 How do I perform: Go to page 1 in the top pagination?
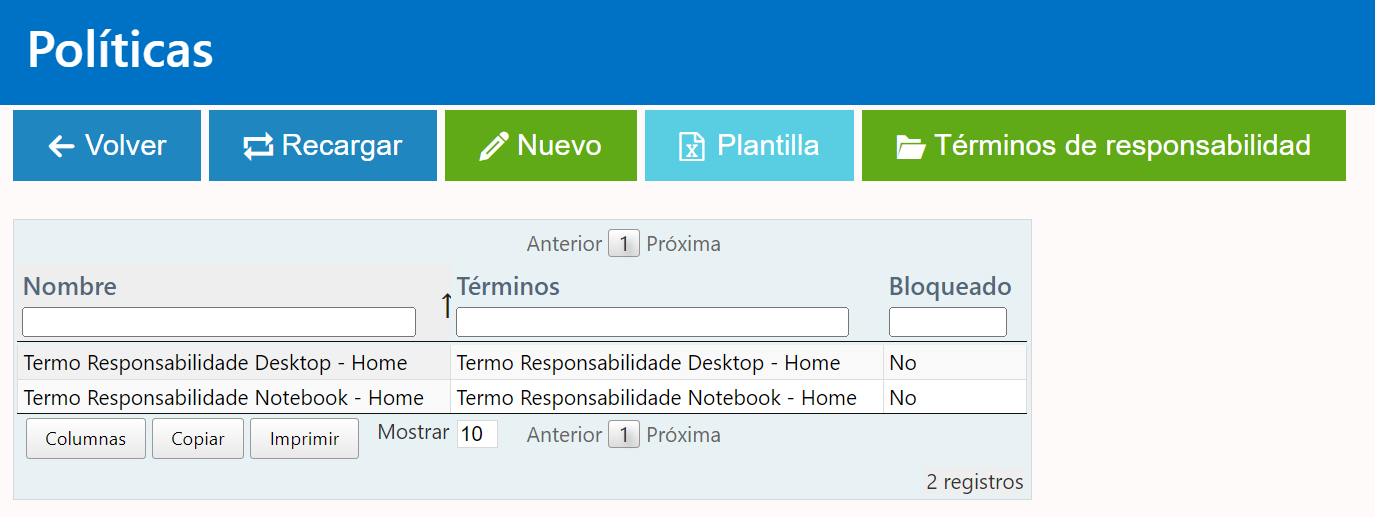click(623, 244)
